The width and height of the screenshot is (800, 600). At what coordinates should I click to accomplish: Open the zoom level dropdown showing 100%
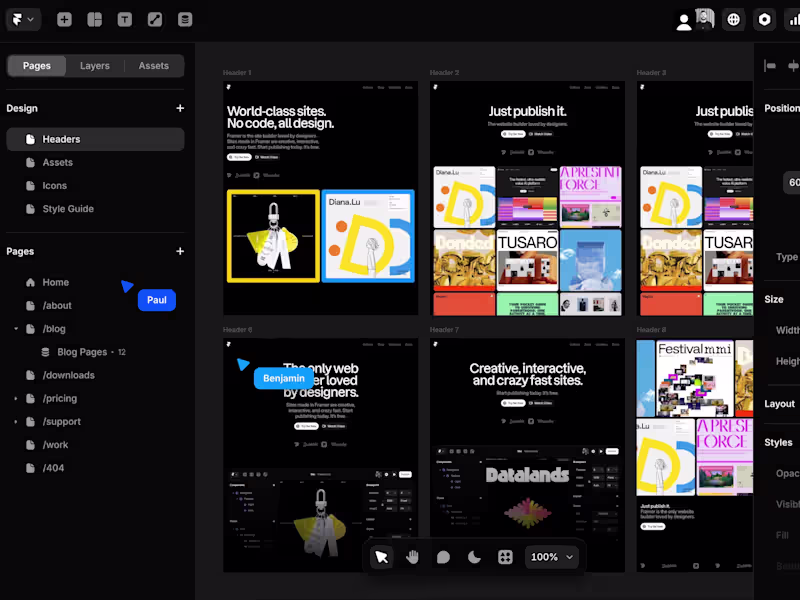552,557
